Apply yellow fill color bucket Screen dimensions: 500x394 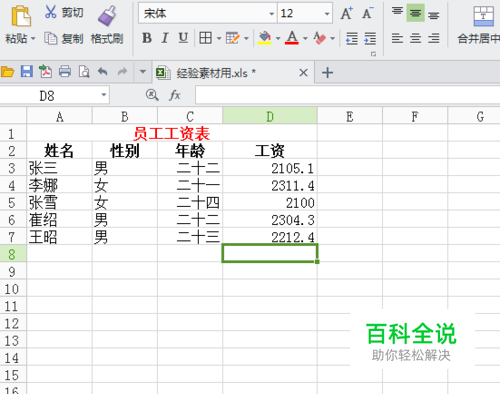click(x=265, y=38)
